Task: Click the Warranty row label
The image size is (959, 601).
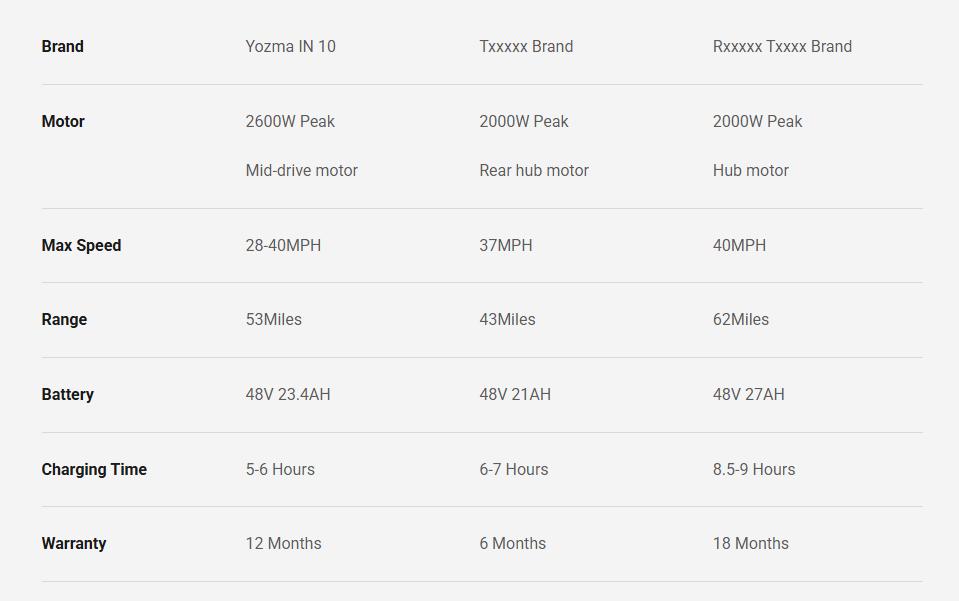Action: [x=73, y=543]
